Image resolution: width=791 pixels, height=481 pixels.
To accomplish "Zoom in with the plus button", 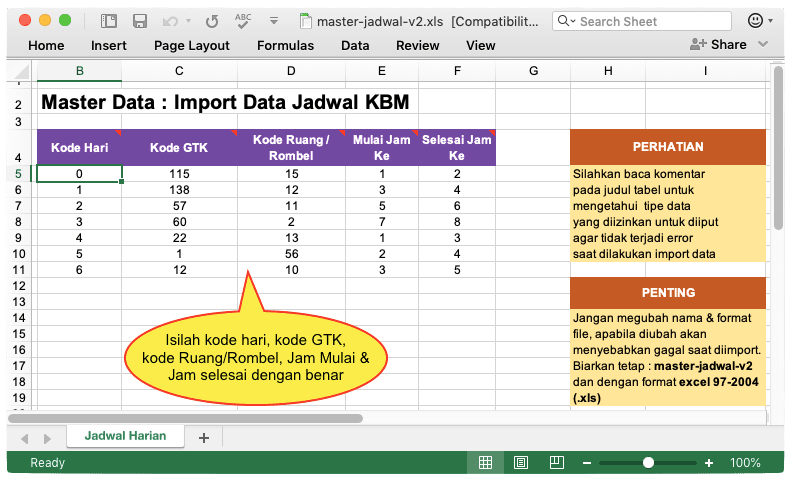I will pos(709,463).
